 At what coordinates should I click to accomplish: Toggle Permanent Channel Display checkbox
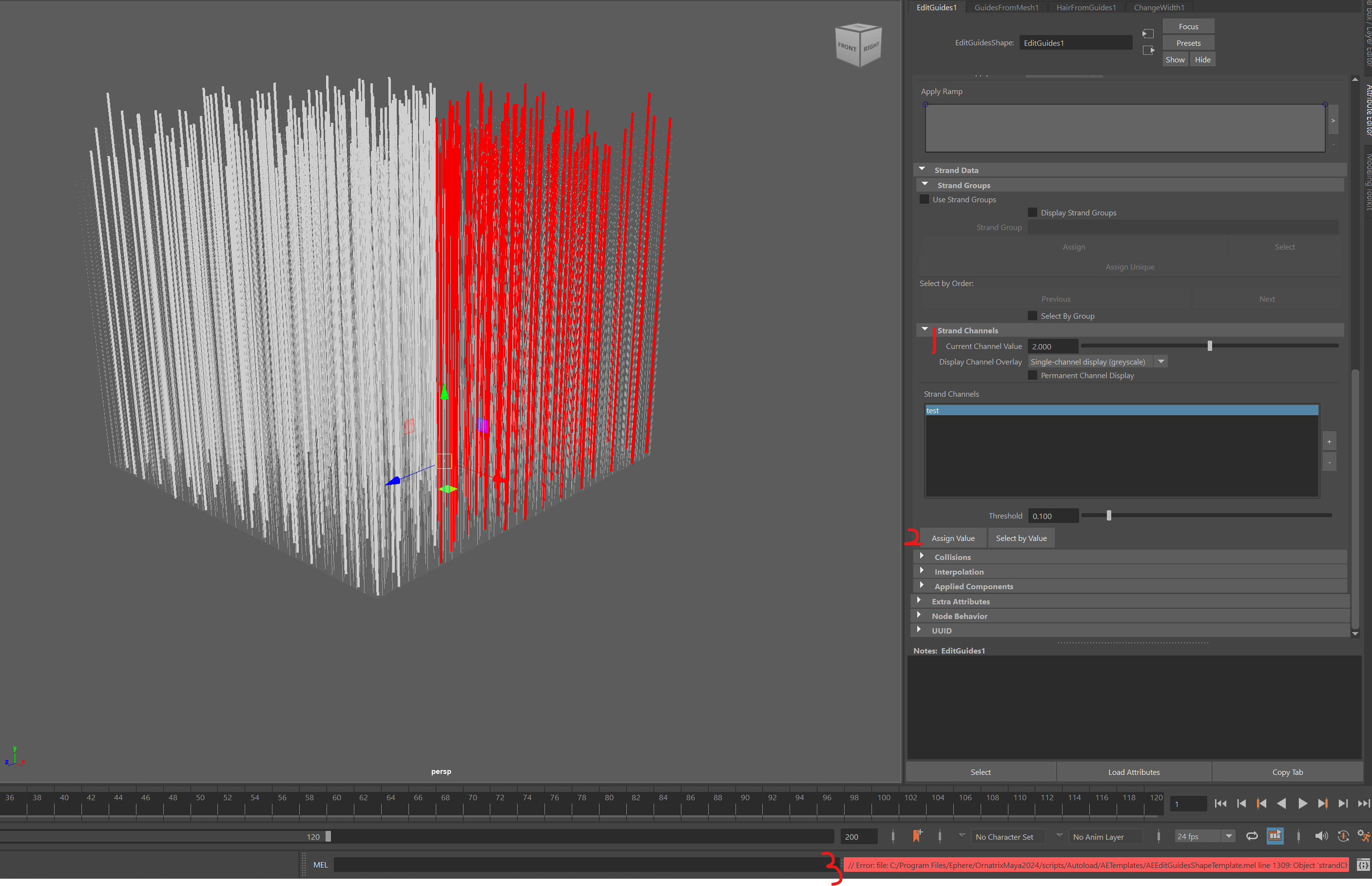pyautogui.click(x=1033, y=375)
